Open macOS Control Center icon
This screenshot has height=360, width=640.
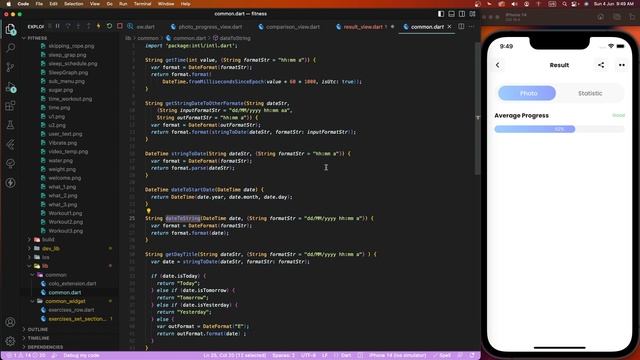(575, 4)
